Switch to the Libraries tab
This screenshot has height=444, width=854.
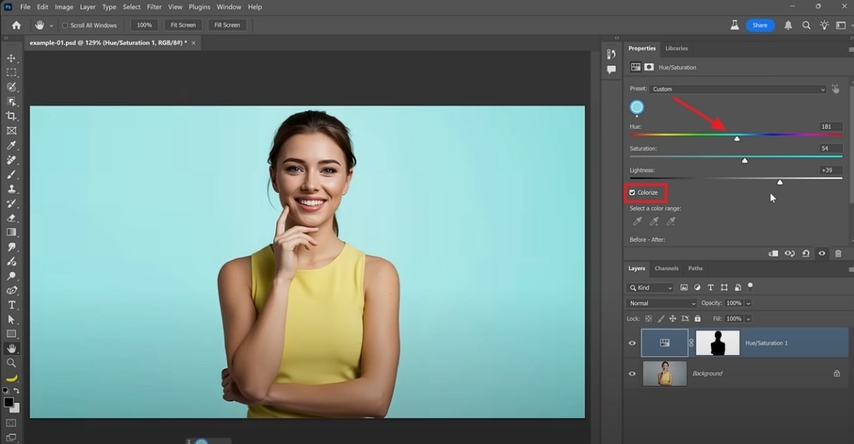676,48
